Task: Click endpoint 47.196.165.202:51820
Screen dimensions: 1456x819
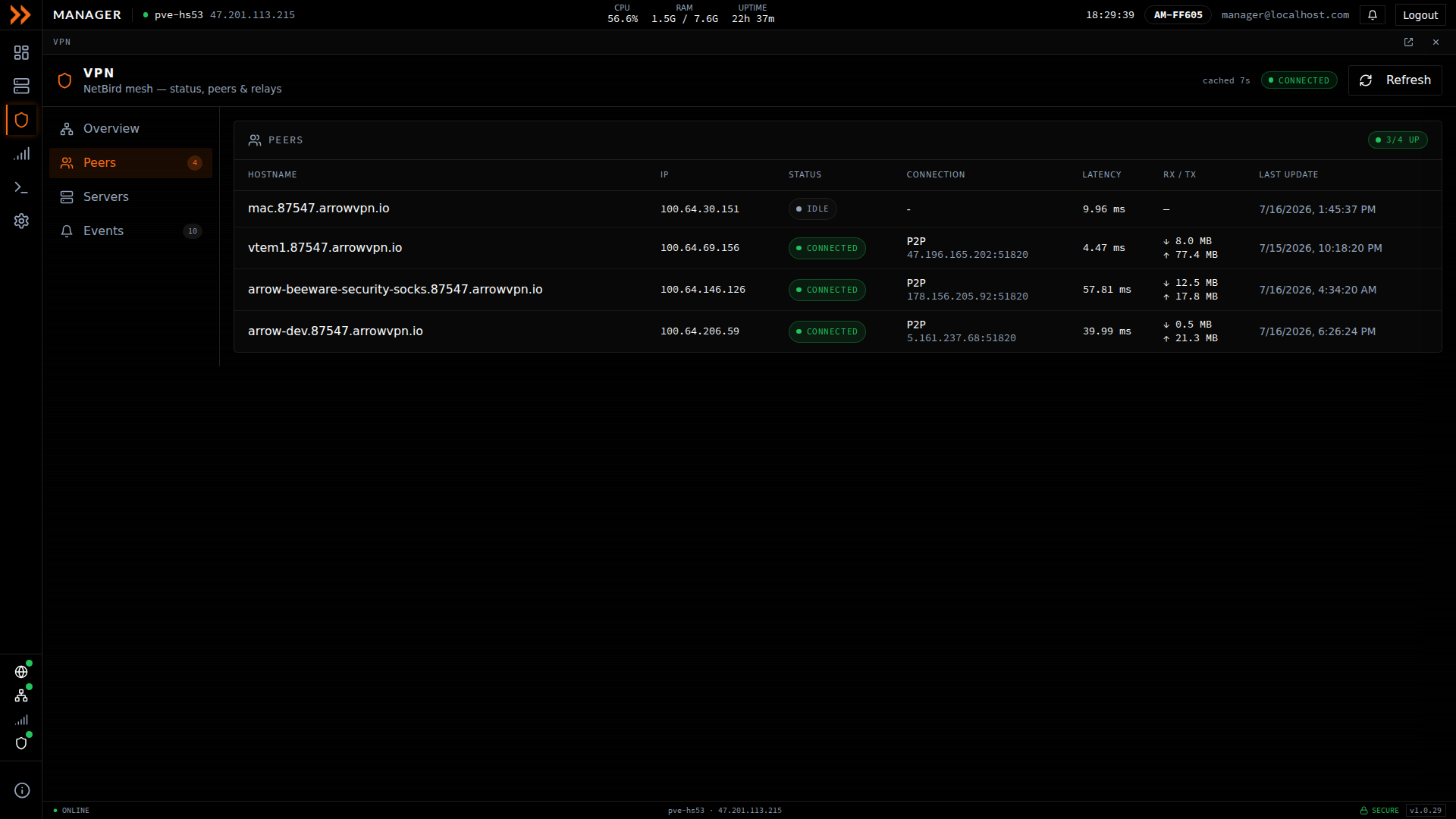Action: click(x=967, y=255)
